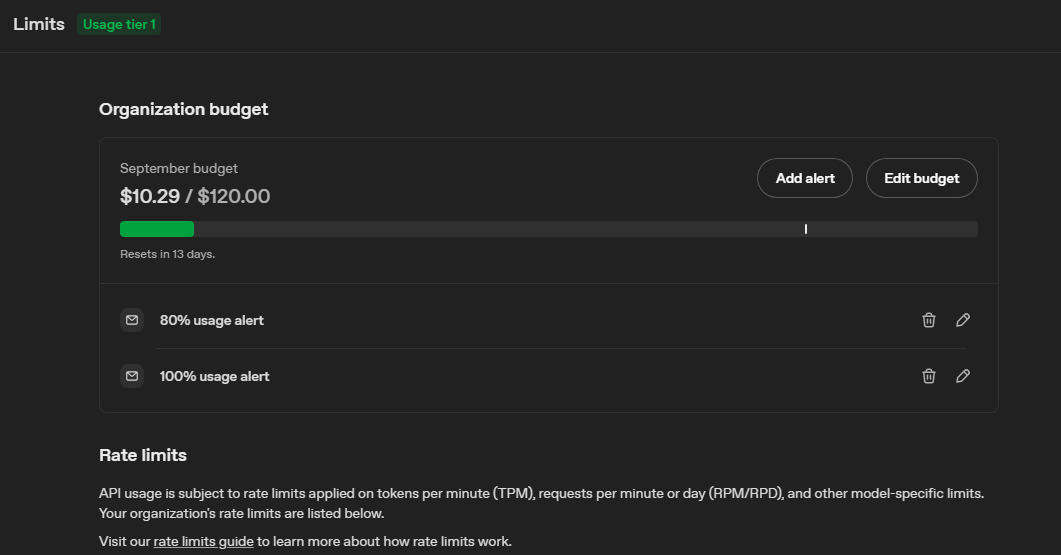Click the Organization budget heading
Image resolution: width=1061 pixels, height=555 pixels.
[183, 109]
